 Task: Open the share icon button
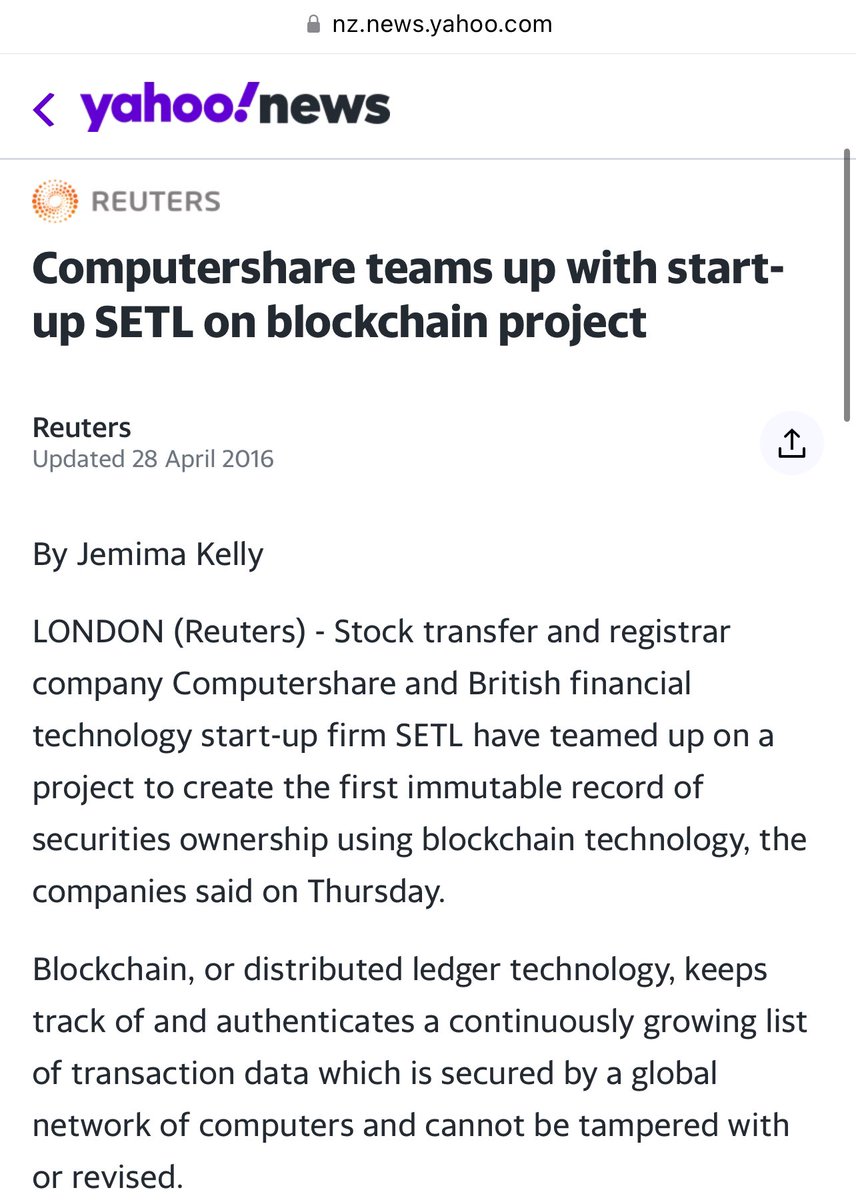pyautogui.click(x=791, y=443)
